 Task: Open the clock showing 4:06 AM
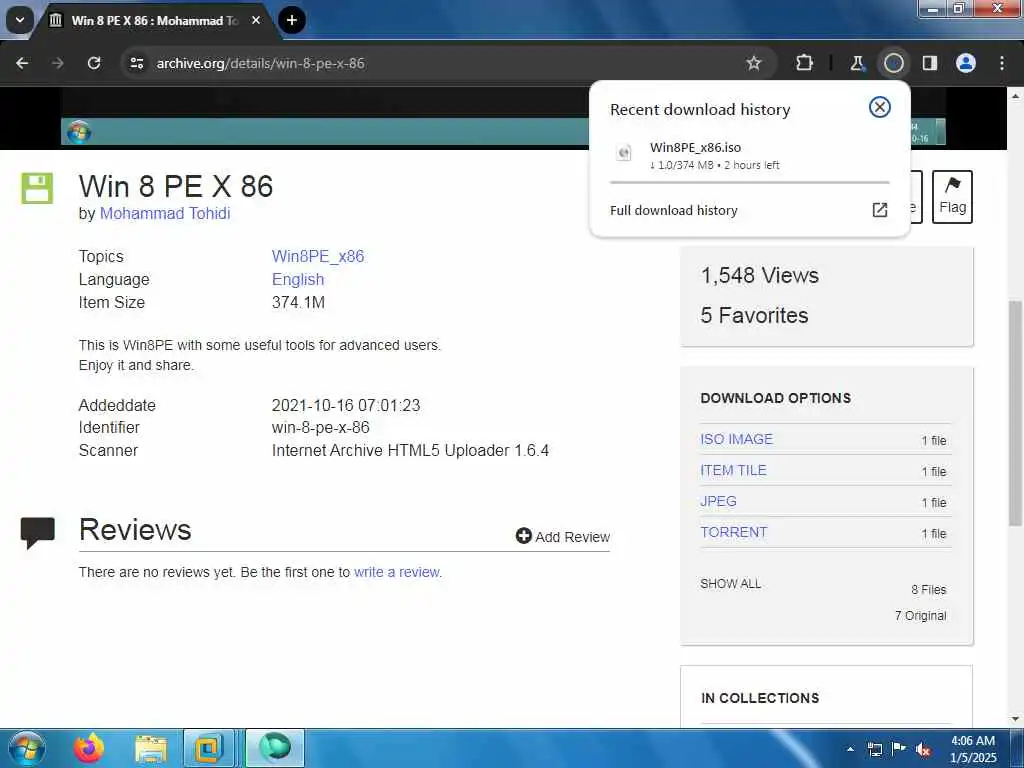click(x=973, y=749)
